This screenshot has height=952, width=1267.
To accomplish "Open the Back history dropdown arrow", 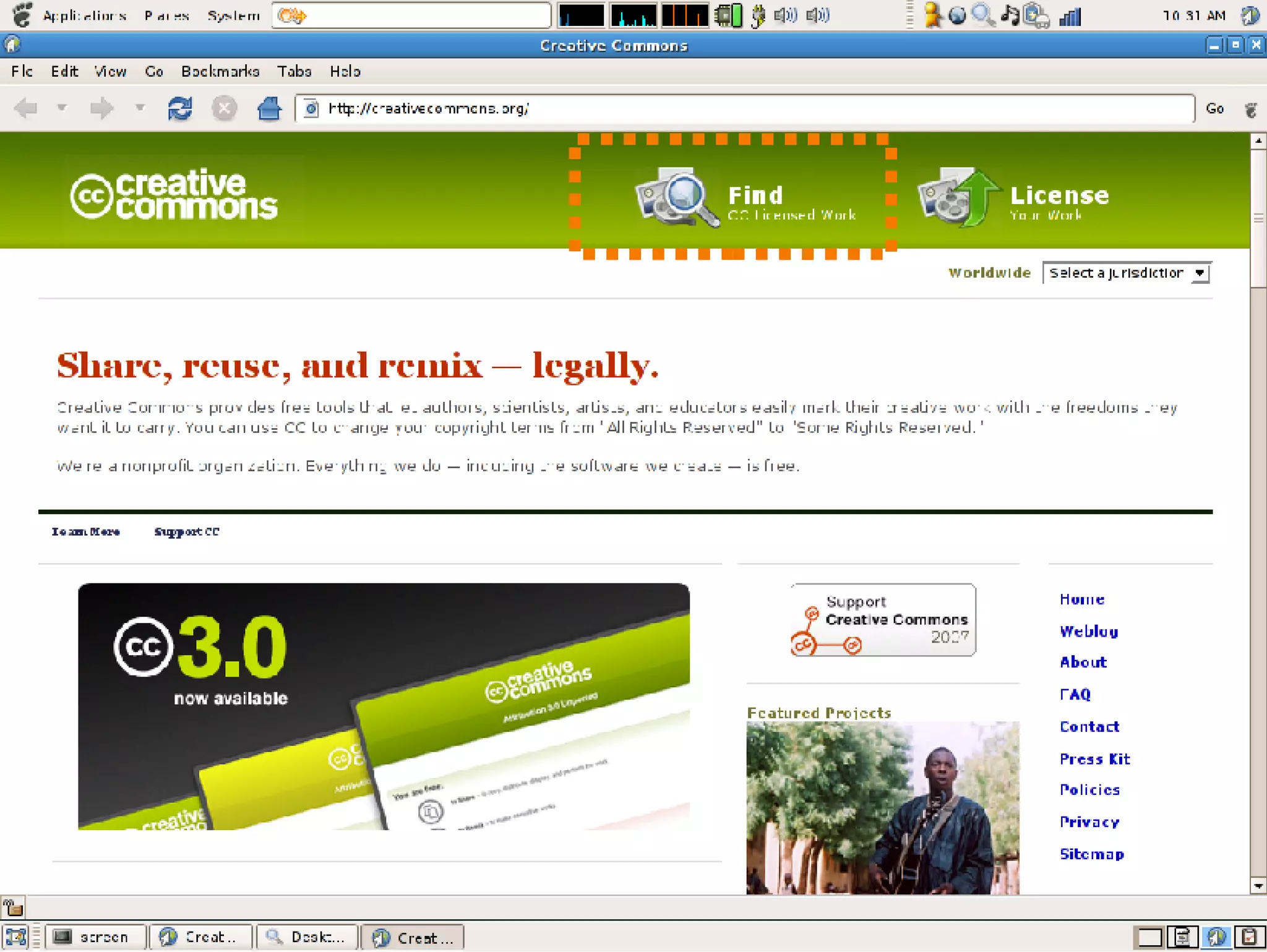I will click(x=62, y=108).
